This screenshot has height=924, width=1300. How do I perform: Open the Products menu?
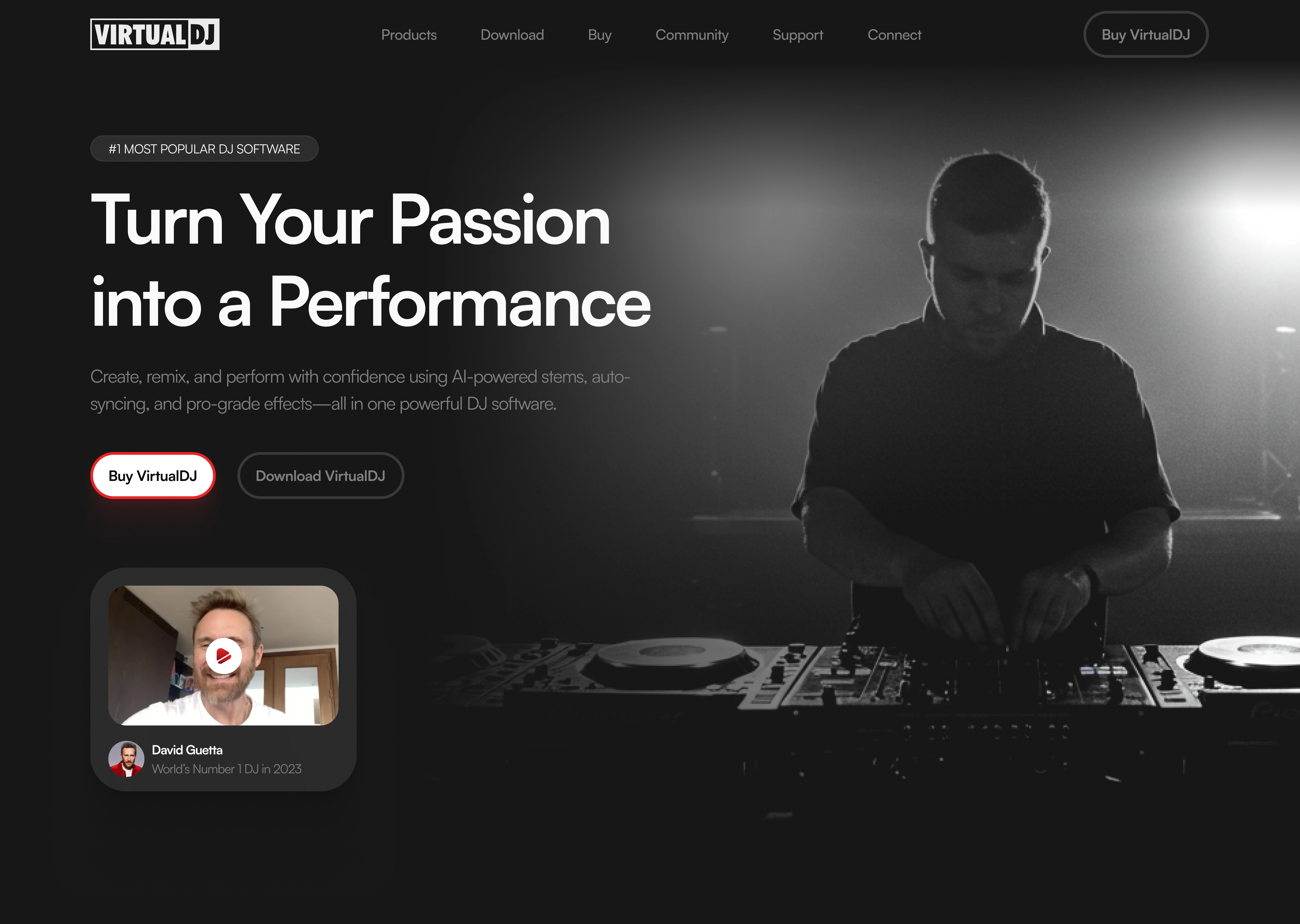pyautogui.click(x=409, y=35)
